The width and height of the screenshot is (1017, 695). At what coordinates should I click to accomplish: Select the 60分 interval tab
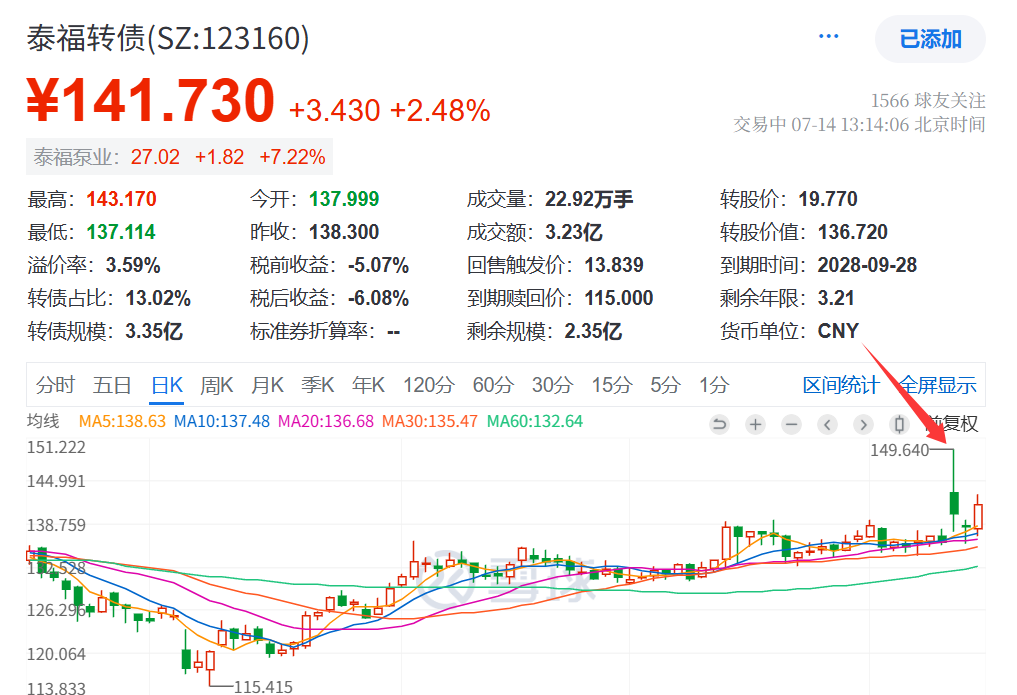(x=493, y=385)
